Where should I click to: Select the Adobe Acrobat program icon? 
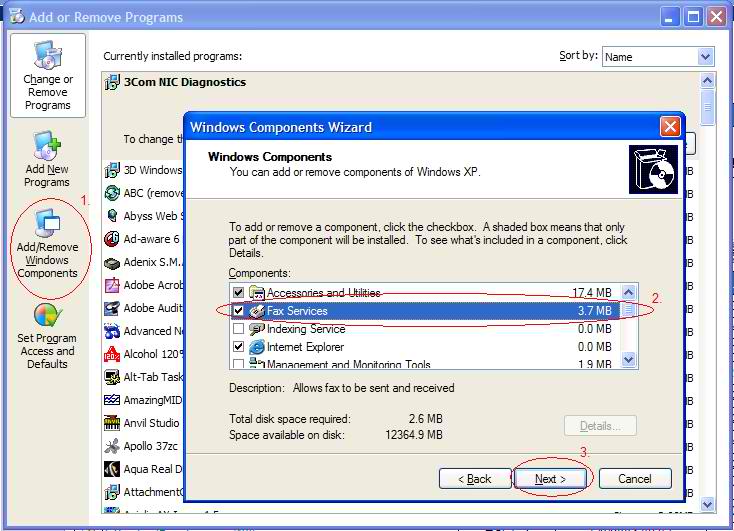pyautogui.click(x=112, y=285)
